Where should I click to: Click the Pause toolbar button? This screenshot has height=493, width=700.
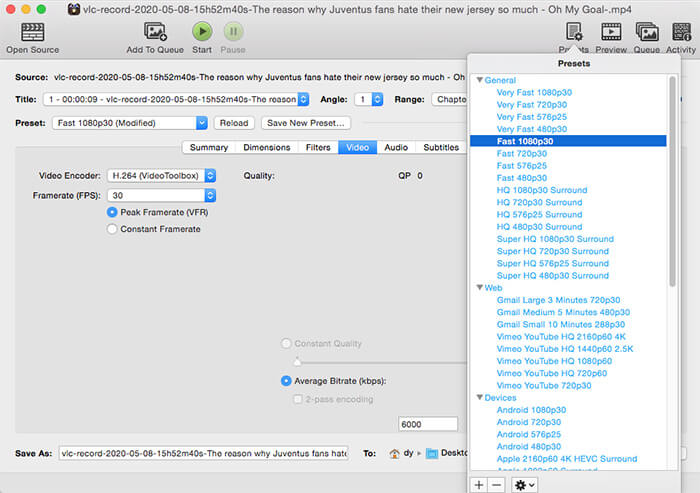tap(233, 32)
